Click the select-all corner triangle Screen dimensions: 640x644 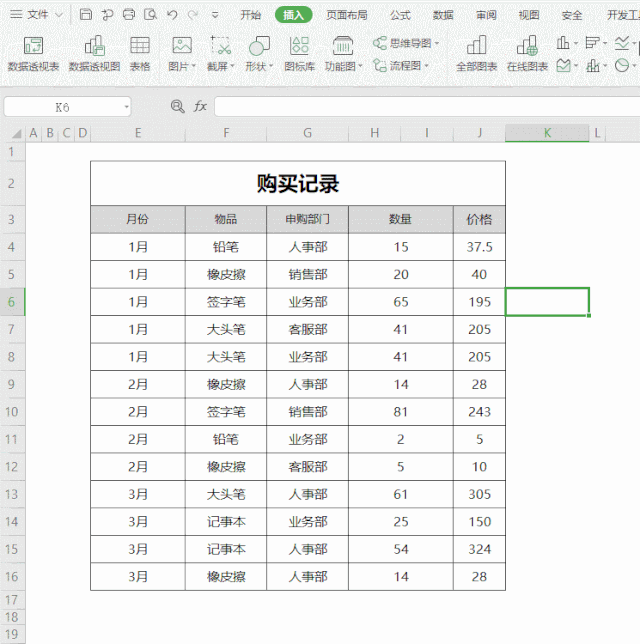[16, 133]
